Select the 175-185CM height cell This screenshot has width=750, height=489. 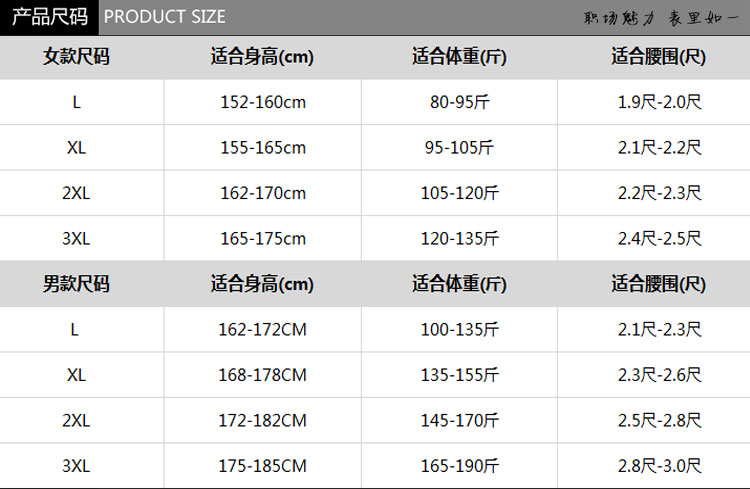(263, 466)
